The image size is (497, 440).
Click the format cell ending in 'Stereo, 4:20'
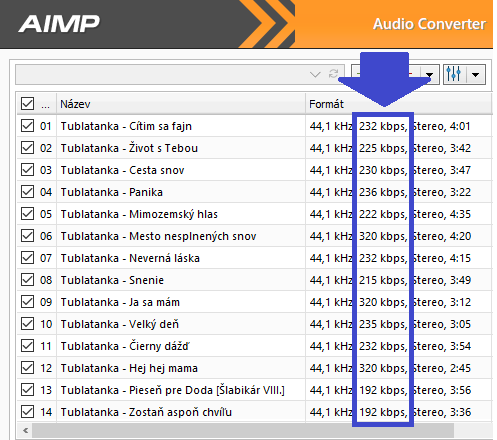pos(398,236)
